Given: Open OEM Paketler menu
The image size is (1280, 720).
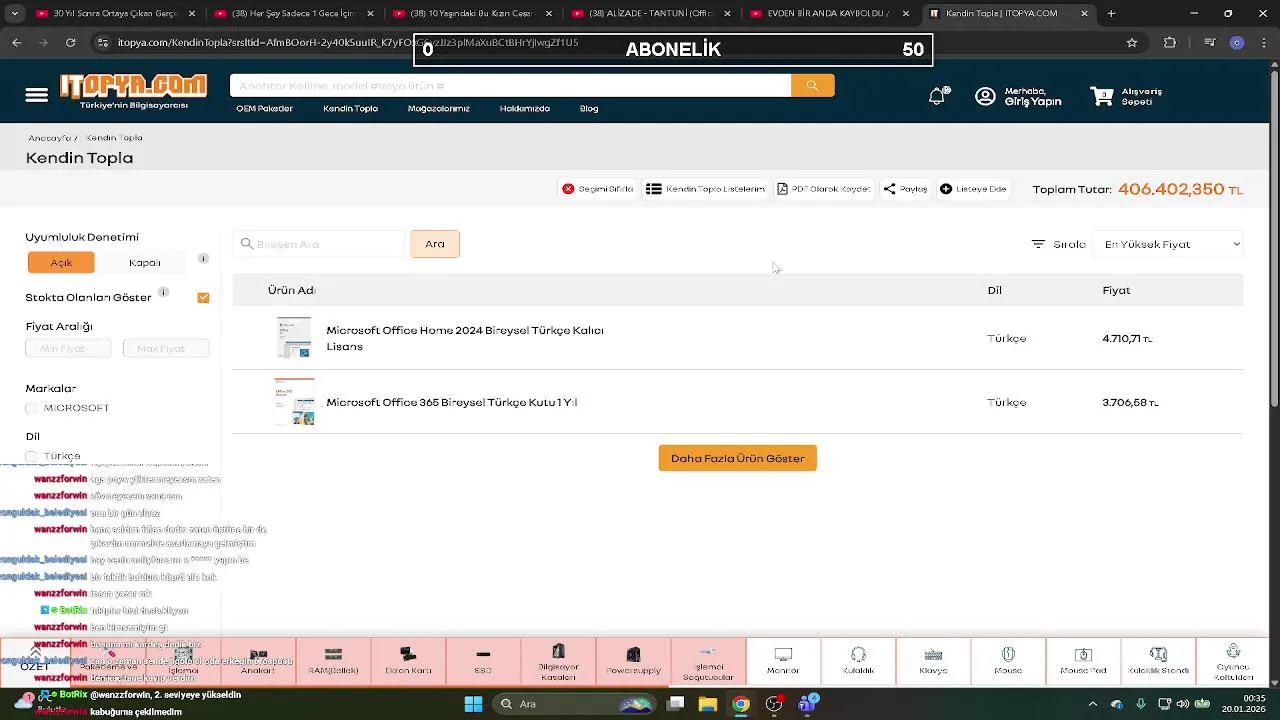Looking at the screenshot, I should (x=264, y=108).
